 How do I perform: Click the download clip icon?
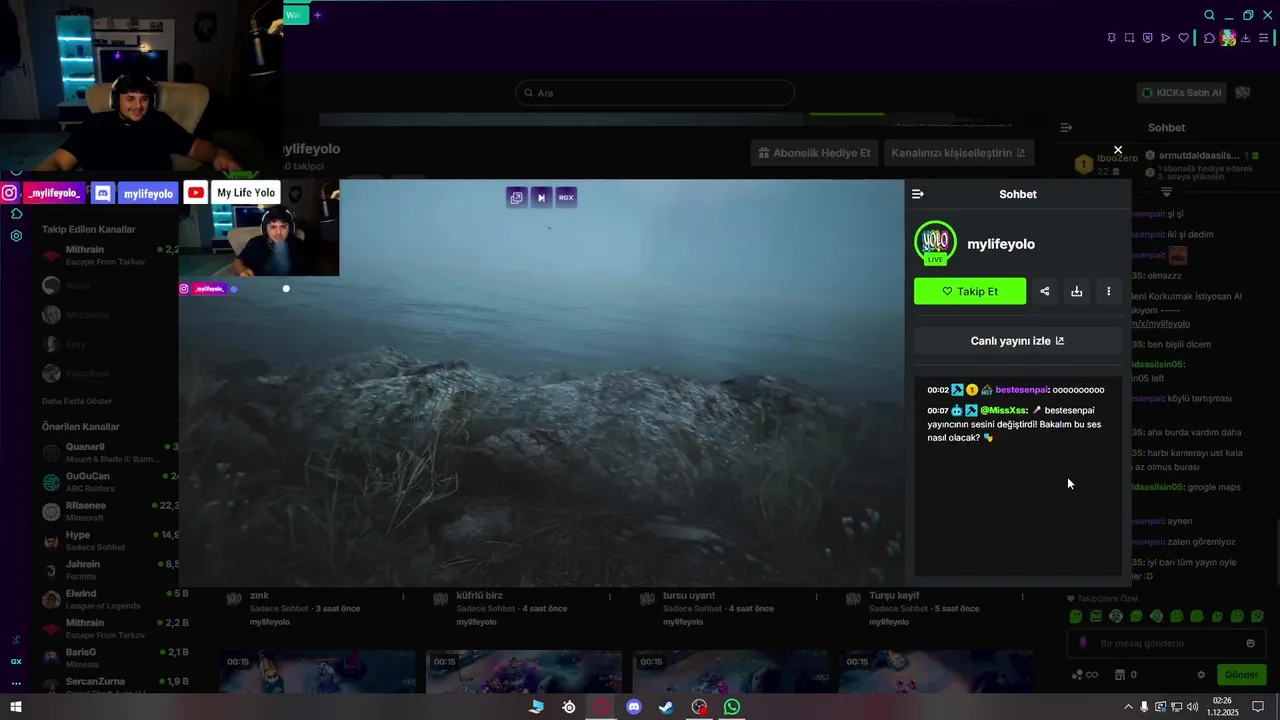point(1077,291)
